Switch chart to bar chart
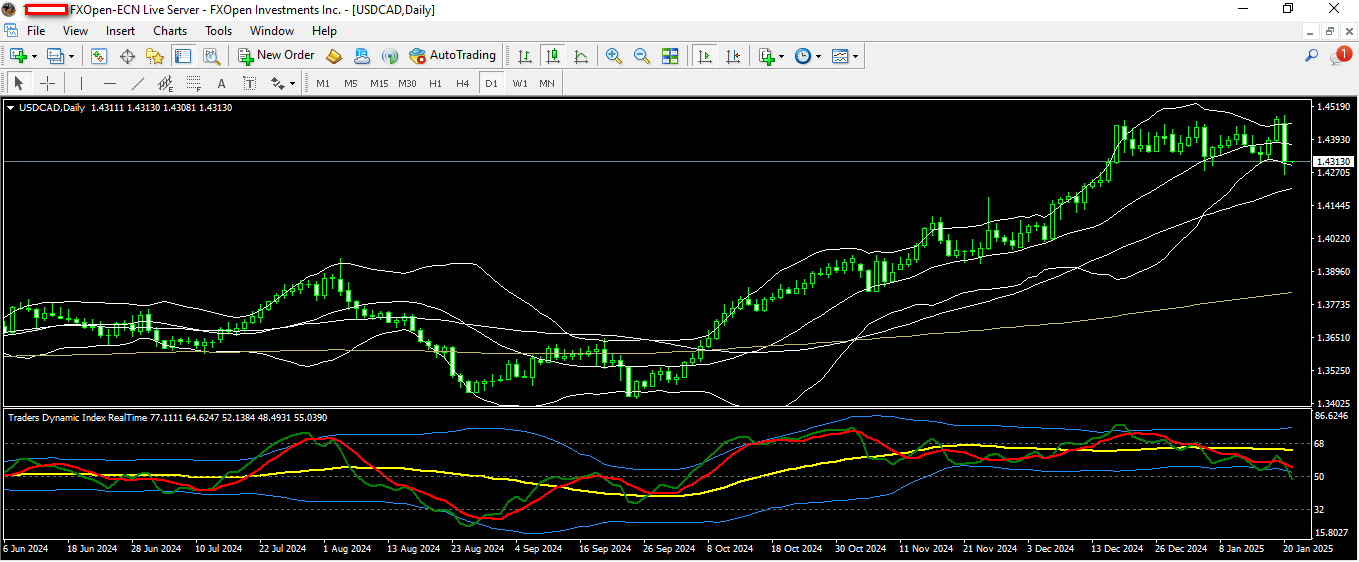The width and height of the screenshot is (1359, 562). click(524, 56)
